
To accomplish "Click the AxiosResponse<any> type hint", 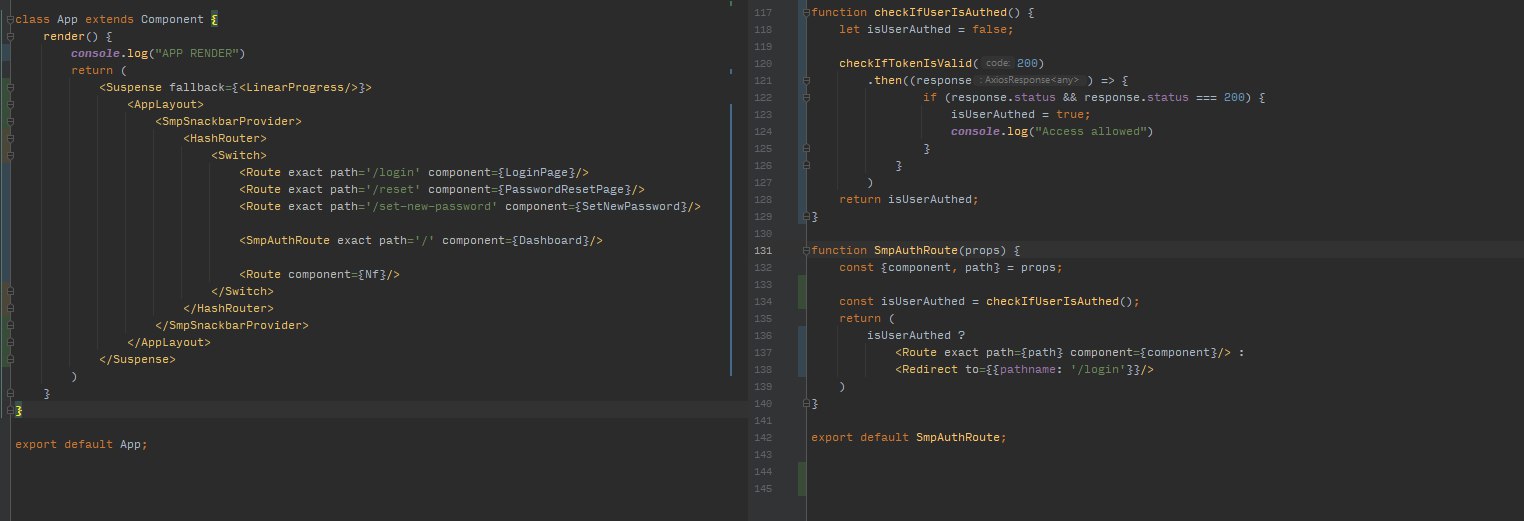I will click(x=1031, y=80).
